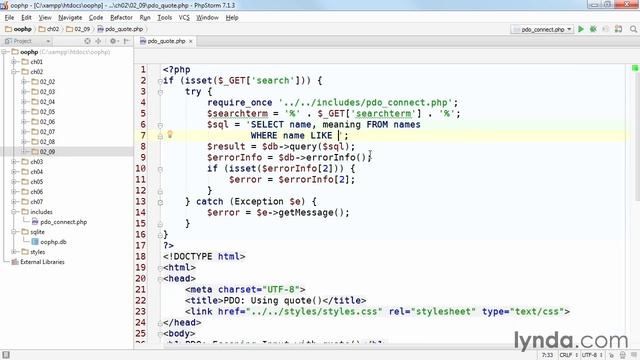This screenshot has height=360, width=640.
Task: Open the Window menu
Action: tap(207, 18)
